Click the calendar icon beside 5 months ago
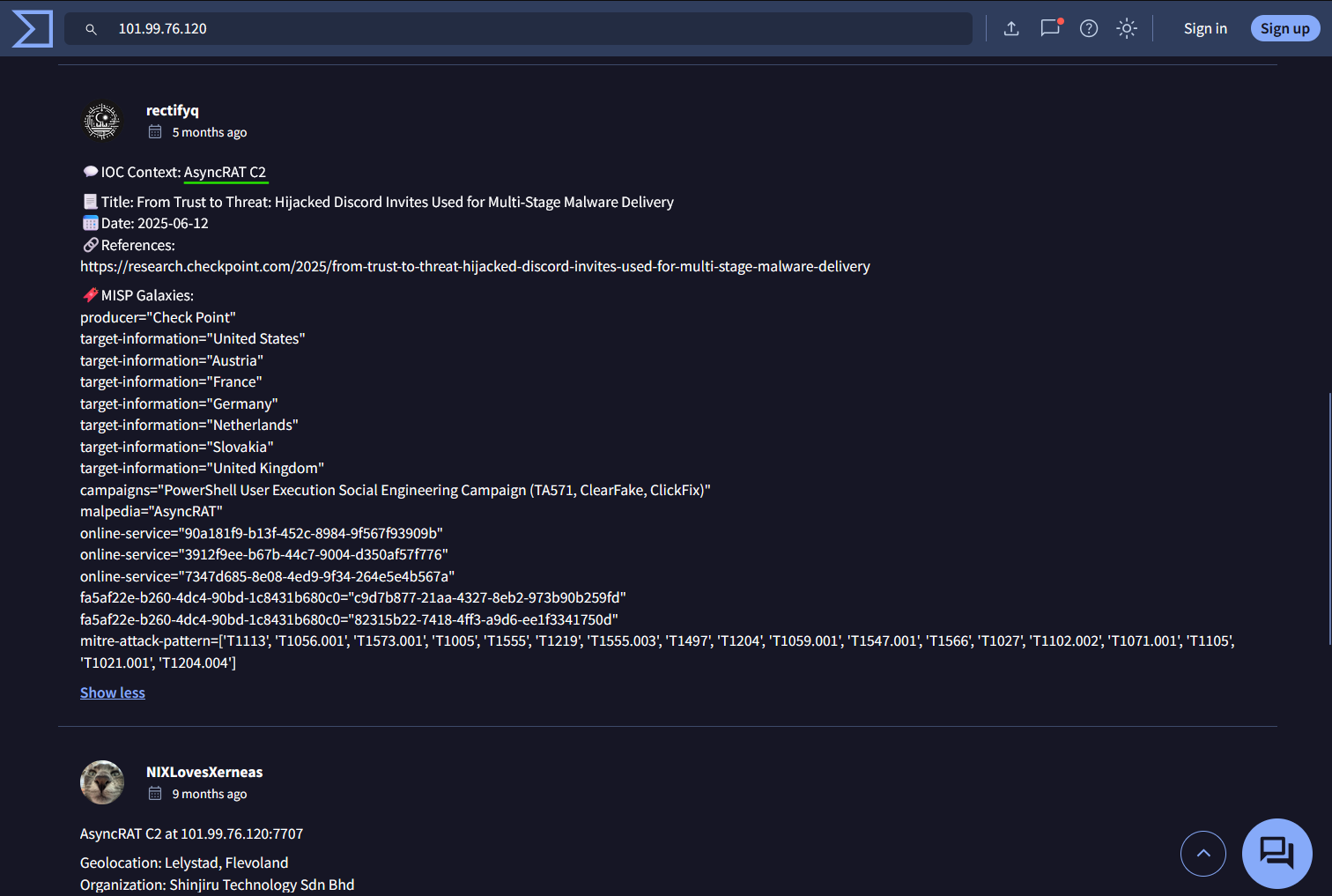1332x896 pixels. coord(155,132)
